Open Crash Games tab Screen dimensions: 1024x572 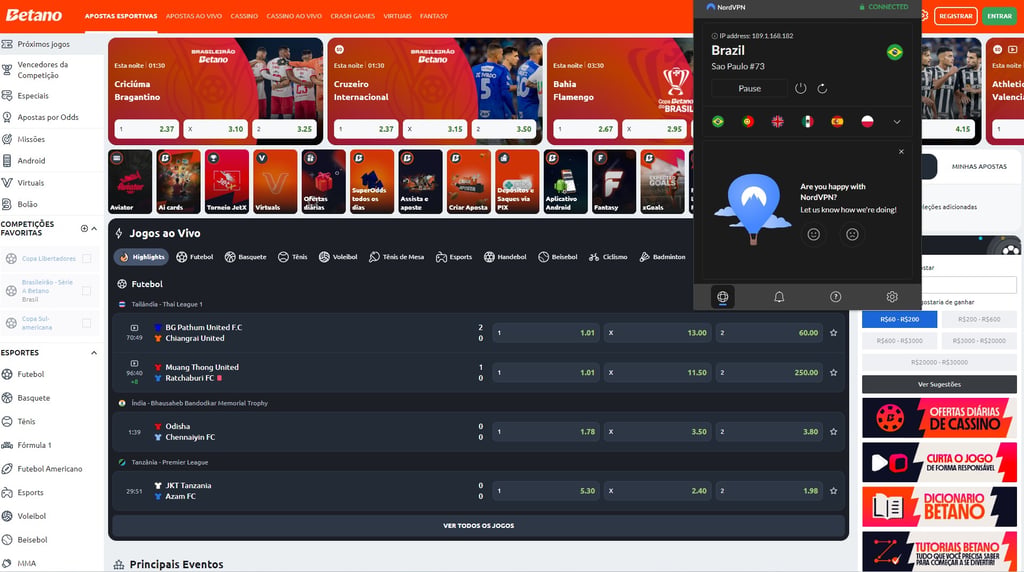click(x=353, y=16)
